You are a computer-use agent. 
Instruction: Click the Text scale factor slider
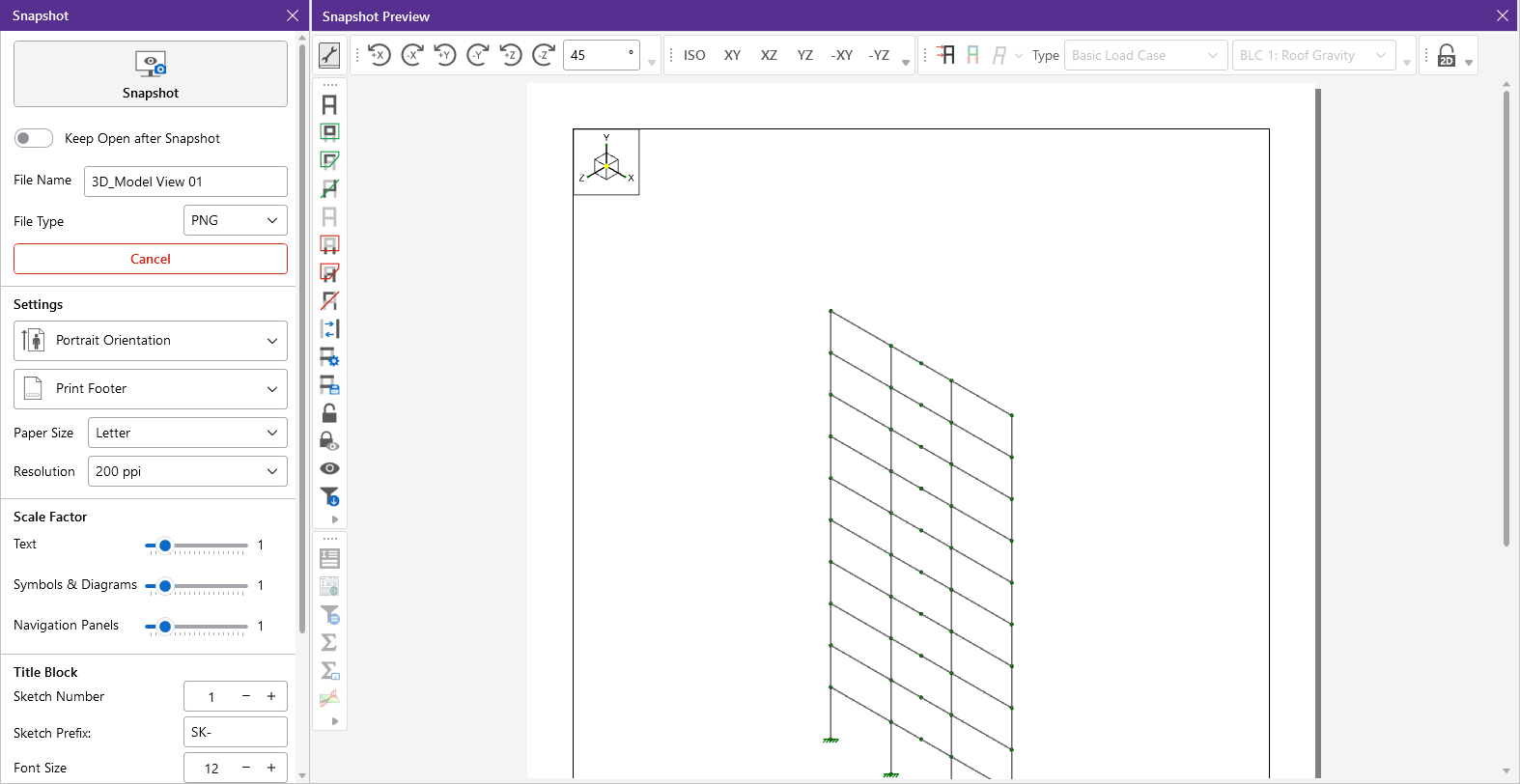pyautogui.click(x=197, y=546)
